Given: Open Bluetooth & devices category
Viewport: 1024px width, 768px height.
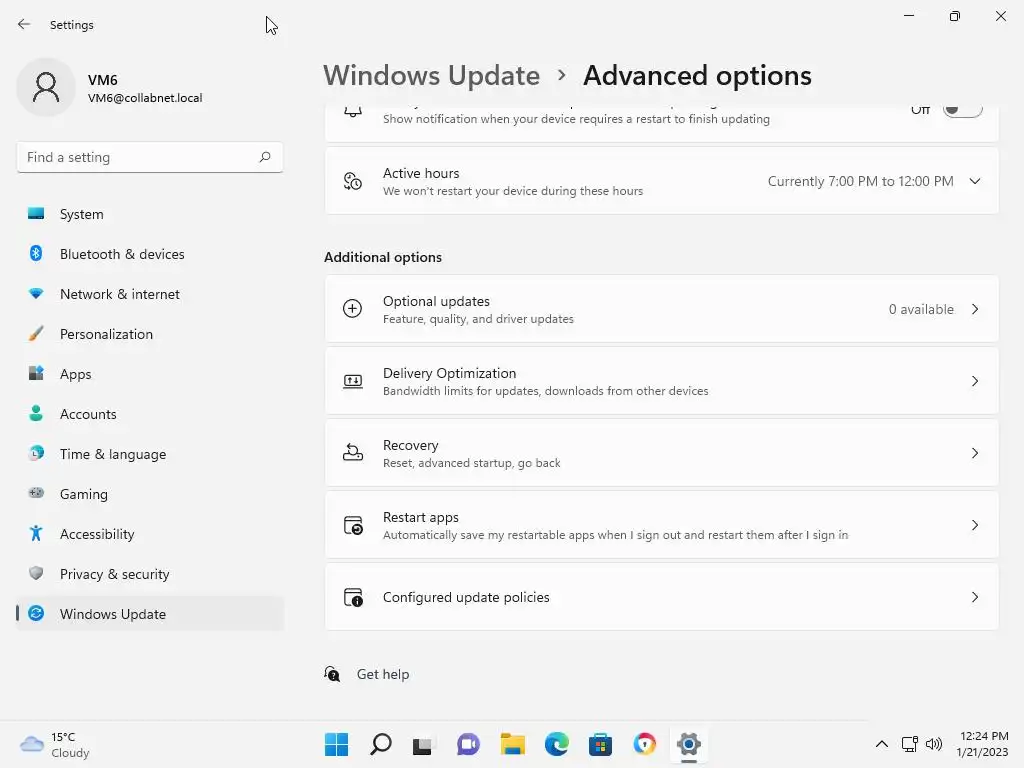Looking at the screenshot, I should pyautogui.click(x=150, y=254).
